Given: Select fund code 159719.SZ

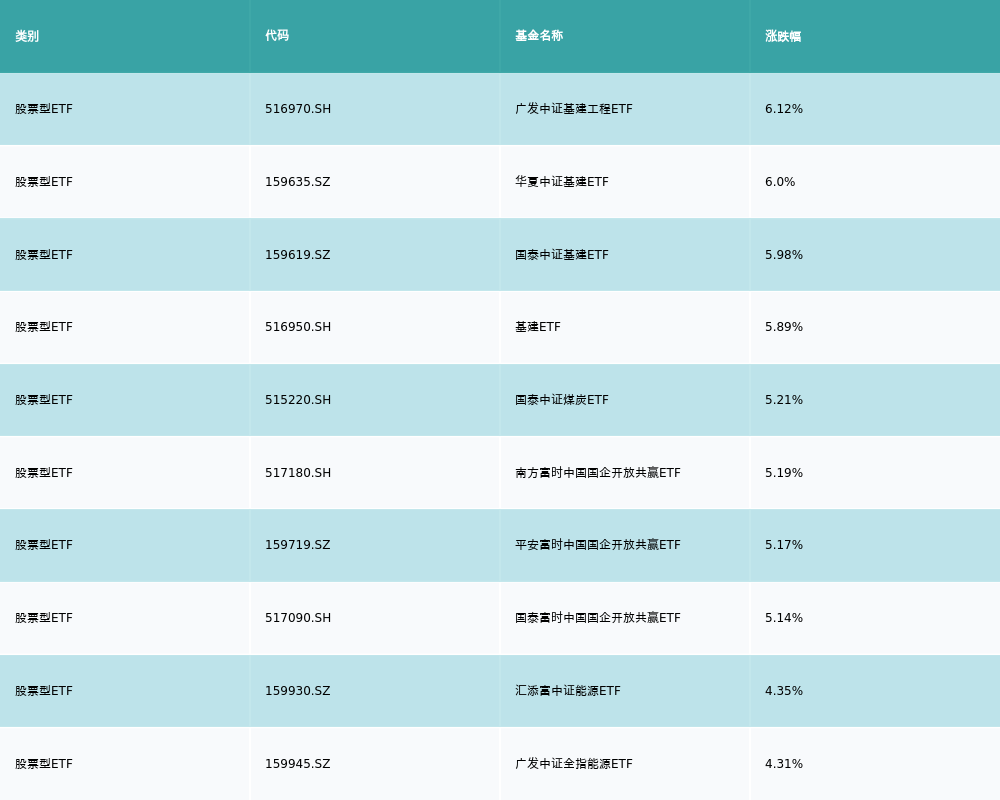Looking at the screenshot, I should (298, 545).
